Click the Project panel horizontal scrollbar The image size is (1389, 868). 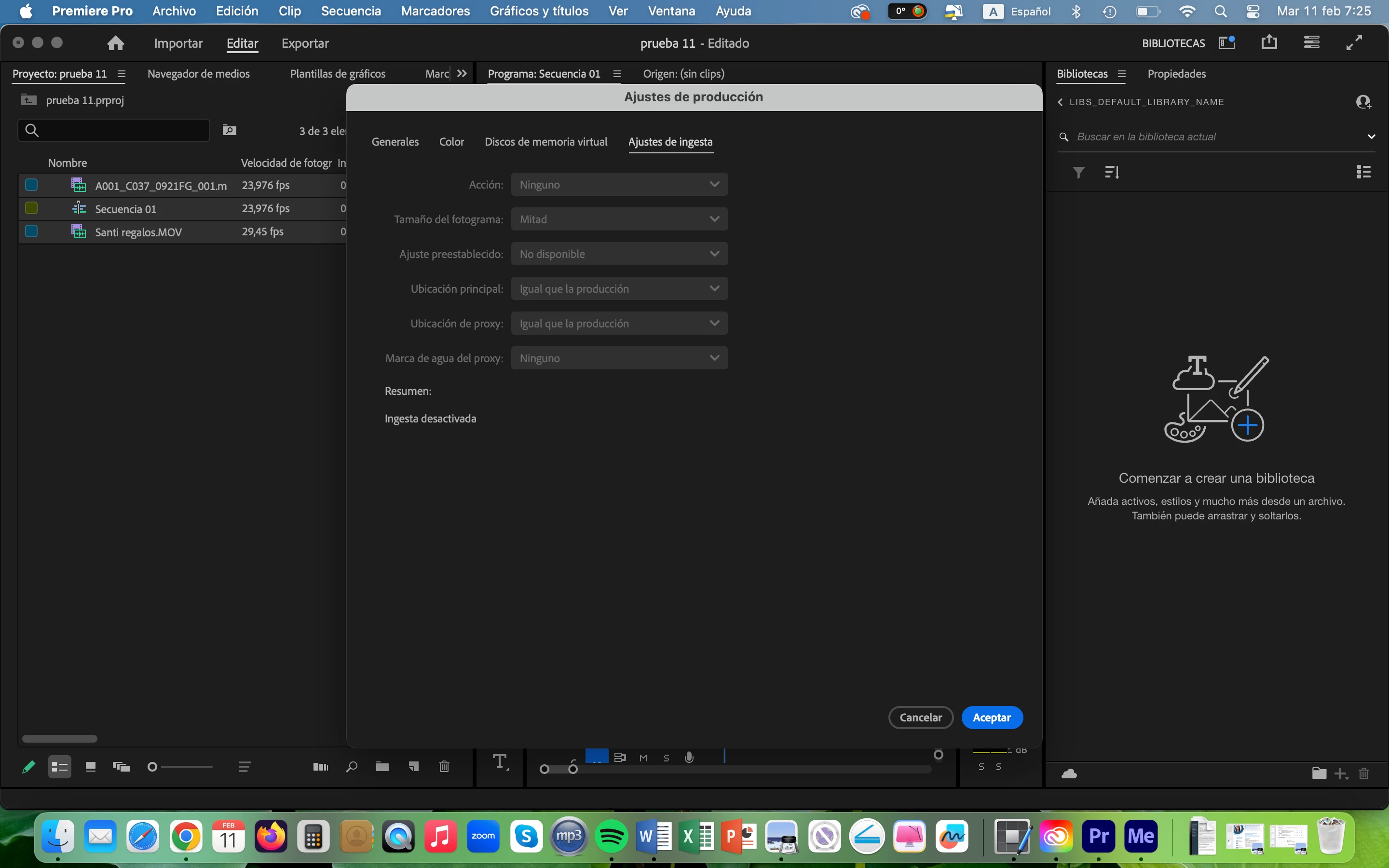tap(60, 738)
